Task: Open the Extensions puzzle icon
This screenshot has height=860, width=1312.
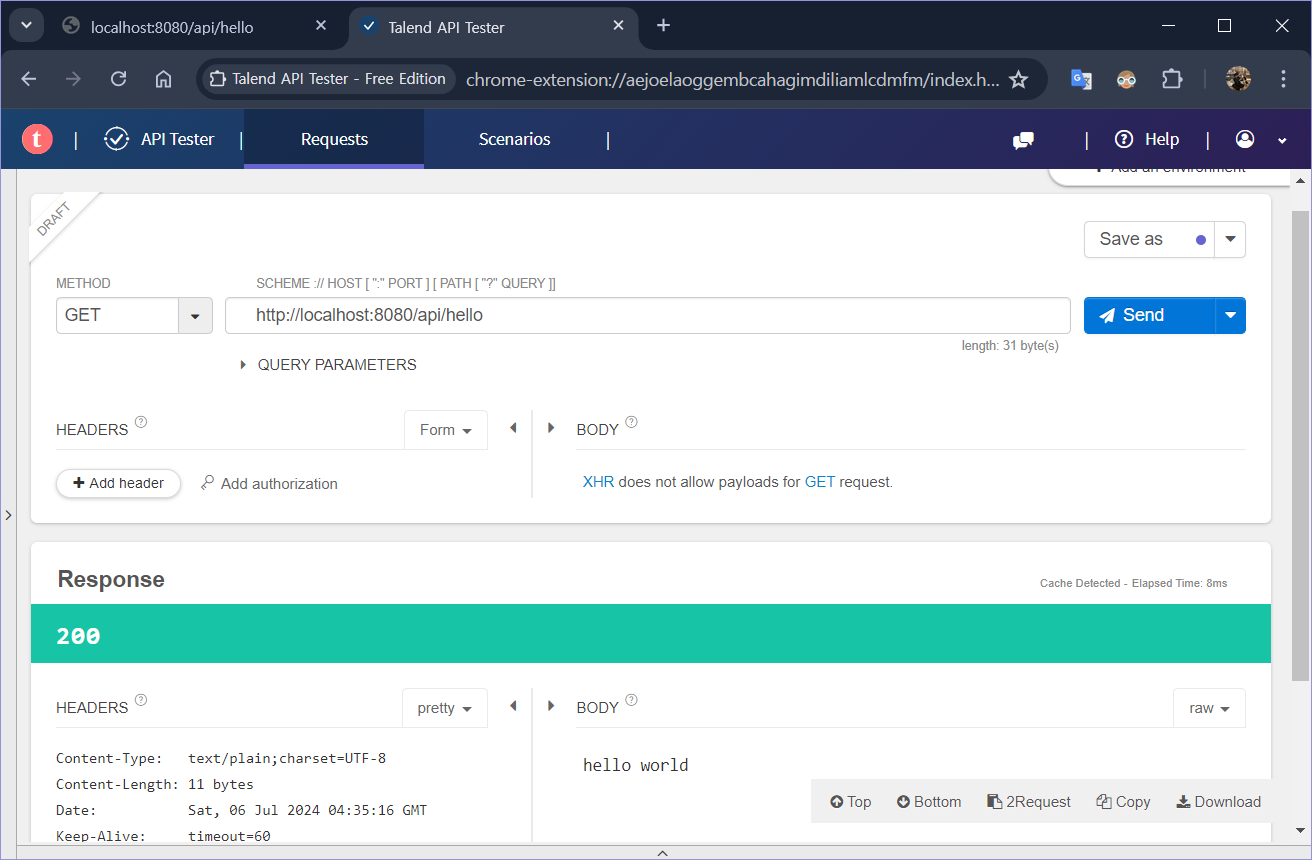Action: 1171,79
